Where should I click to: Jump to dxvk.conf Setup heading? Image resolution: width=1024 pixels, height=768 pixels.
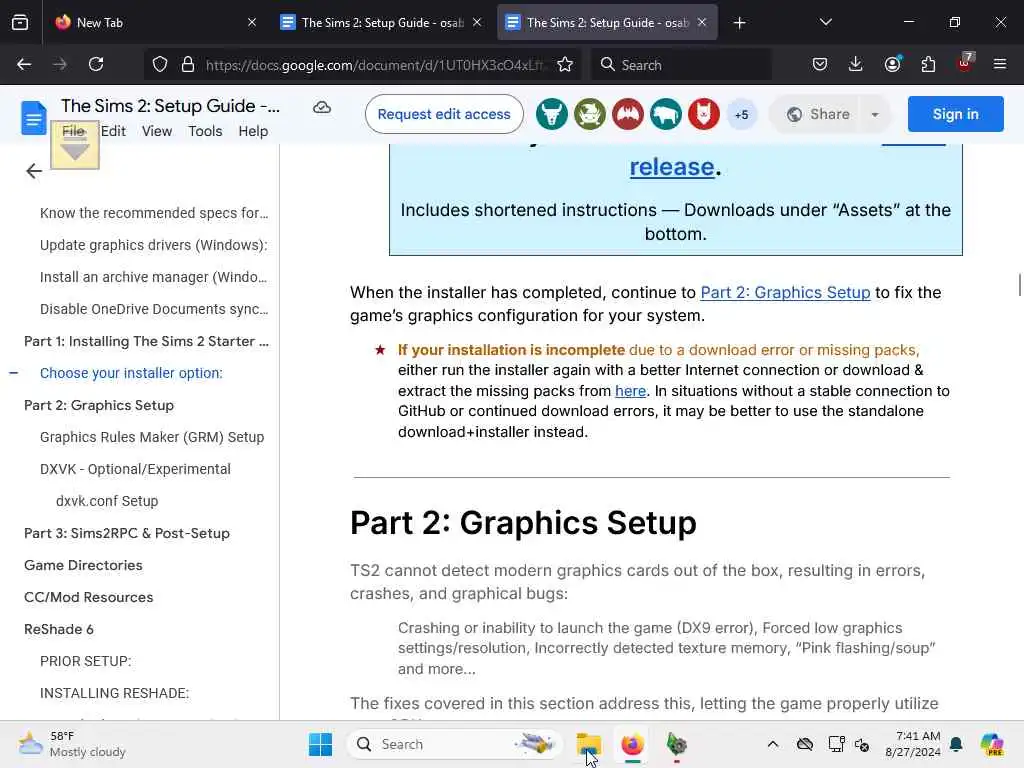107,501
